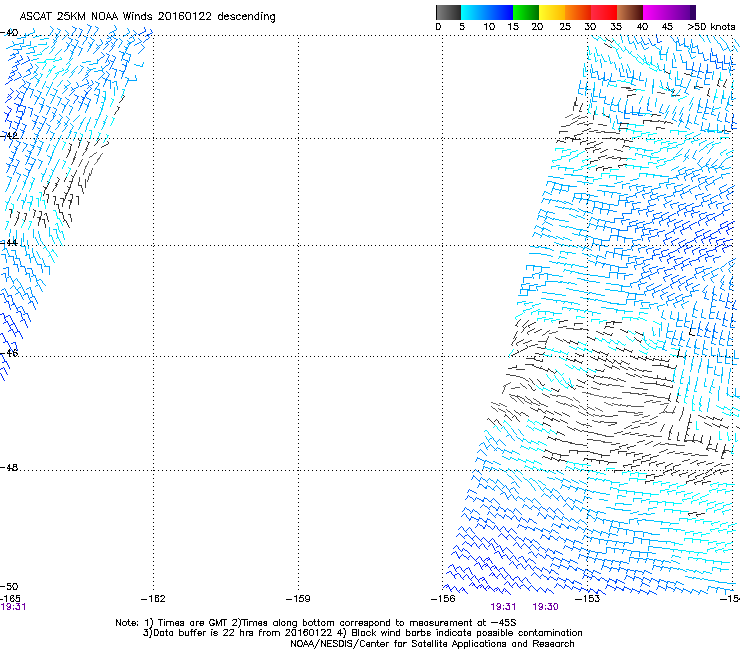Click the green 15-20 knots legend swatch
Image resolution: width=740 pixels, height=650 pixels.
[x=526, y=12]
